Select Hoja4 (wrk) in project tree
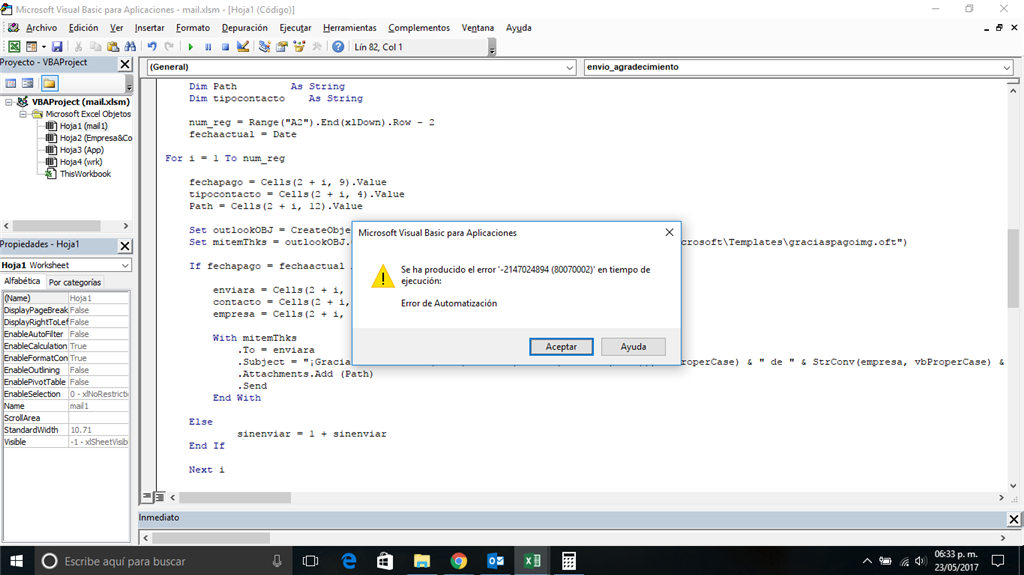Image resolution: width=1024 pixels, height=575 pixels. coord(81,161)
